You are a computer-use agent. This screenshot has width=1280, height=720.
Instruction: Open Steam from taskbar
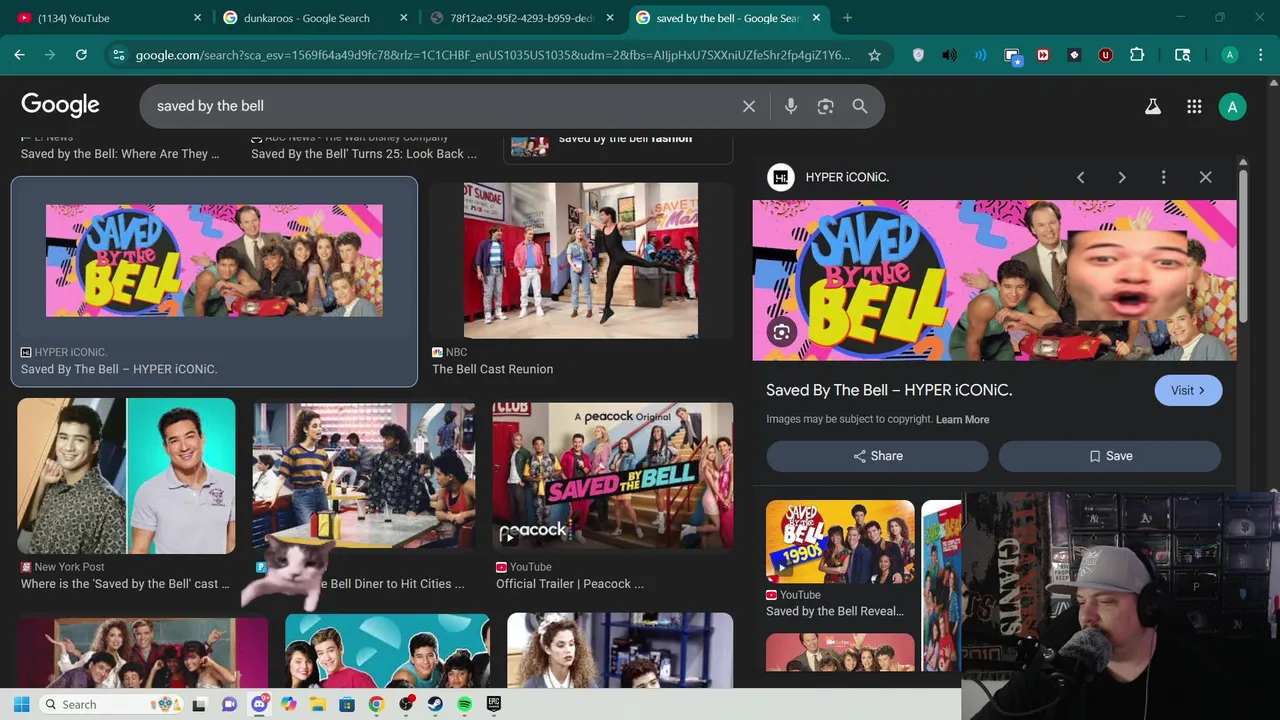pyautogui.click(x=435, y=704)
